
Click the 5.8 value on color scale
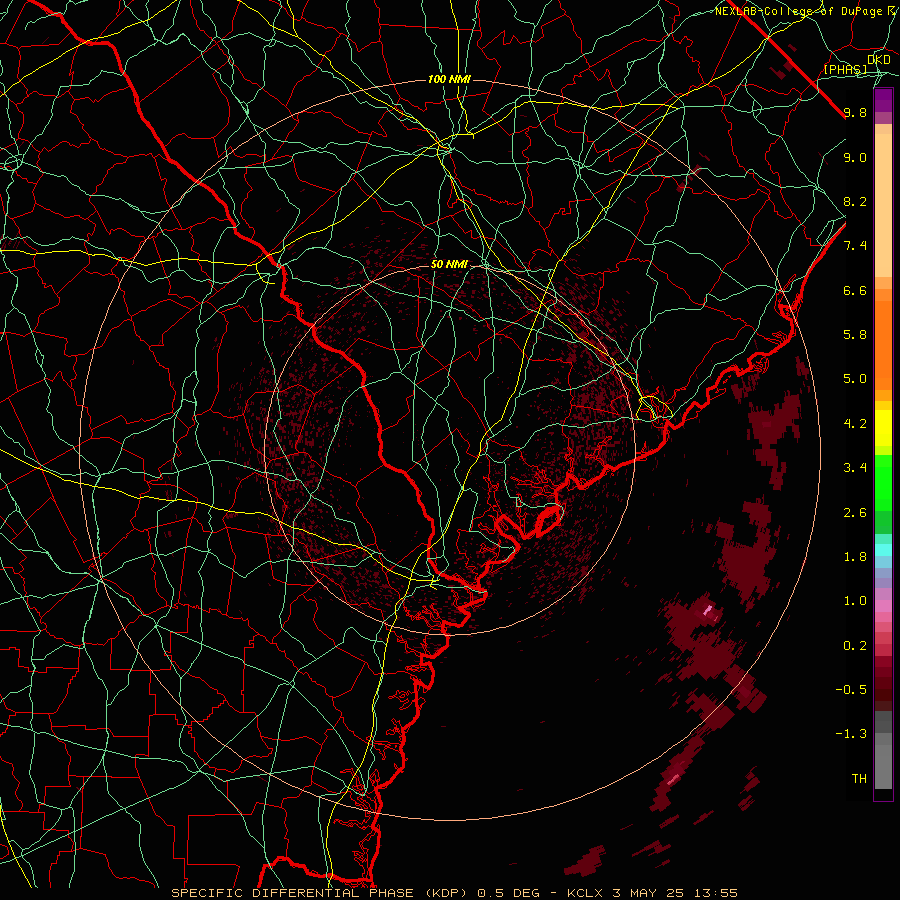pyautogui.click(x=855, y=335)
